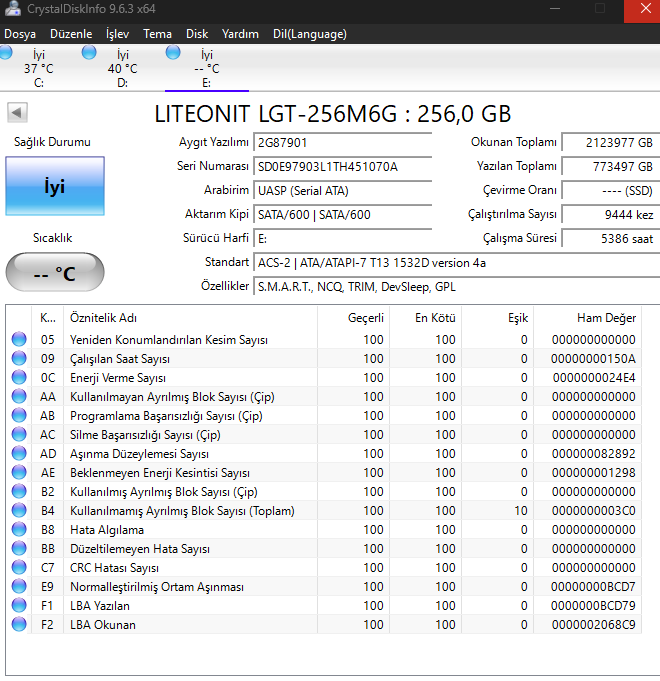
Task: Click status orb for attribute 09
Action: tap(19, 358)
